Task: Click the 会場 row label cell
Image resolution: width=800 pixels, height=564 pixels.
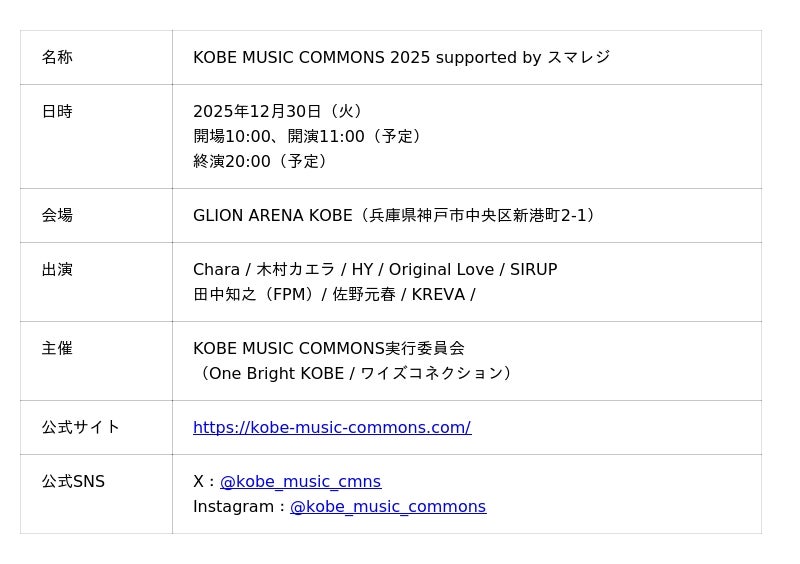Action: [x=57, y=216]
